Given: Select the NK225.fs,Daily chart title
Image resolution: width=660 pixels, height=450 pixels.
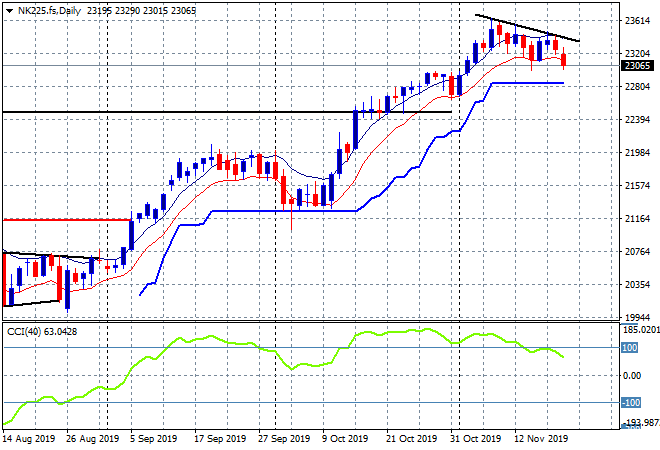Looking at the screenshot, I should click(49, 11).
